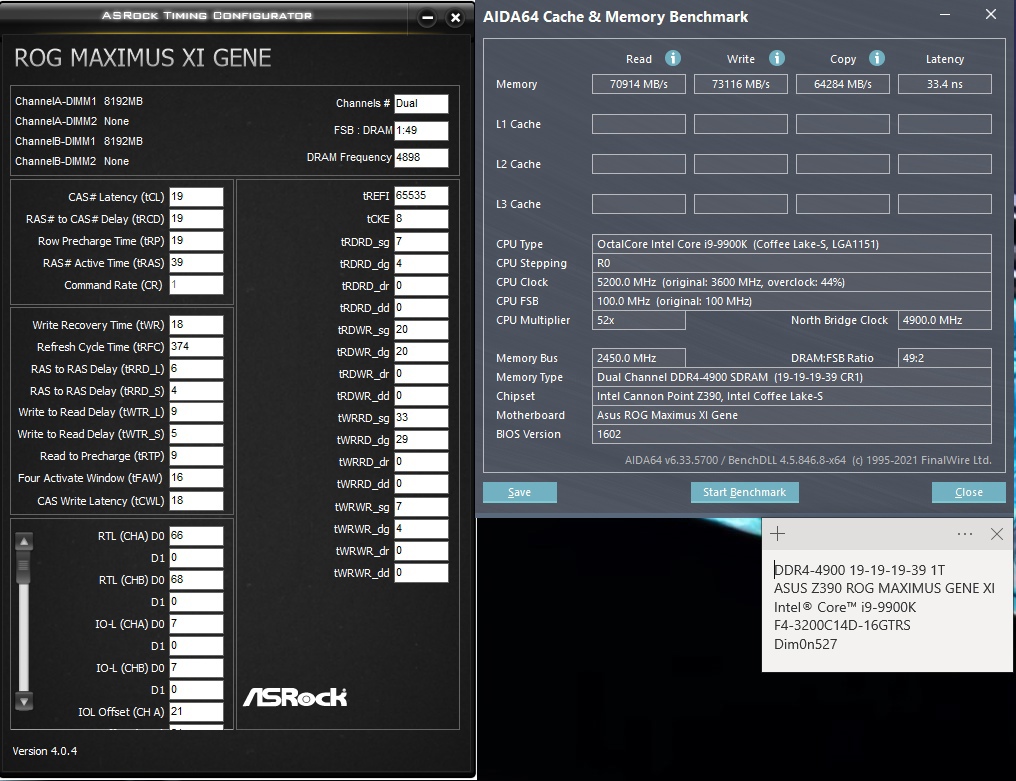Open the sticky note three-dots menu

coord(965,534)
